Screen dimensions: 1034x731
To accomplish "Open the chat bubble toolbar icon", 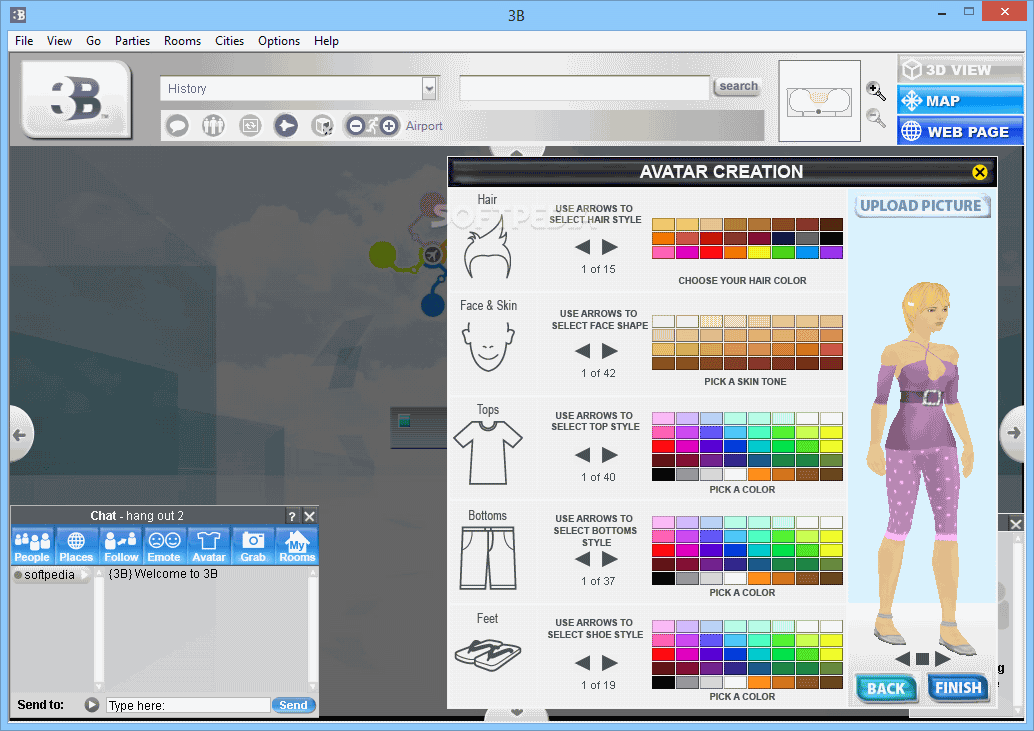I will tap(177, 125).
